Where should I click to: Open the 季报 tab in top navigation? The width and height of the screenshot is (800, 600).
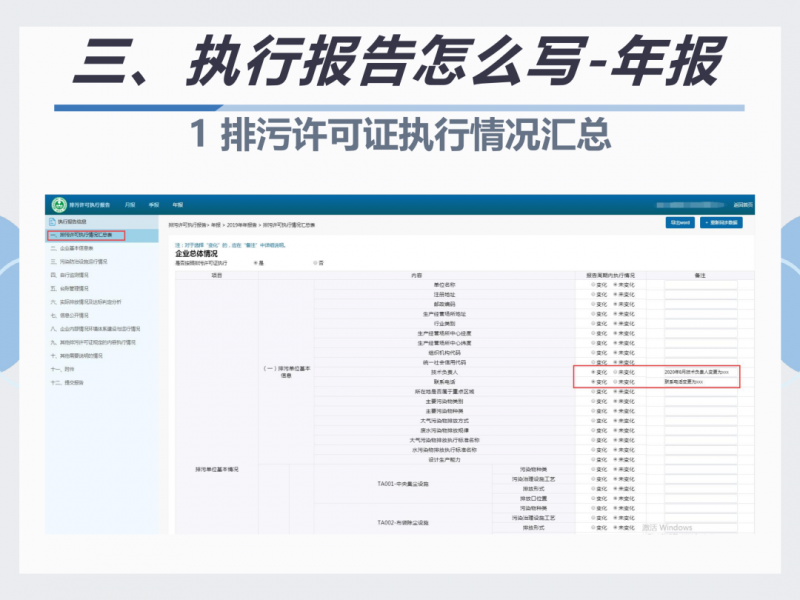point(154,205)
